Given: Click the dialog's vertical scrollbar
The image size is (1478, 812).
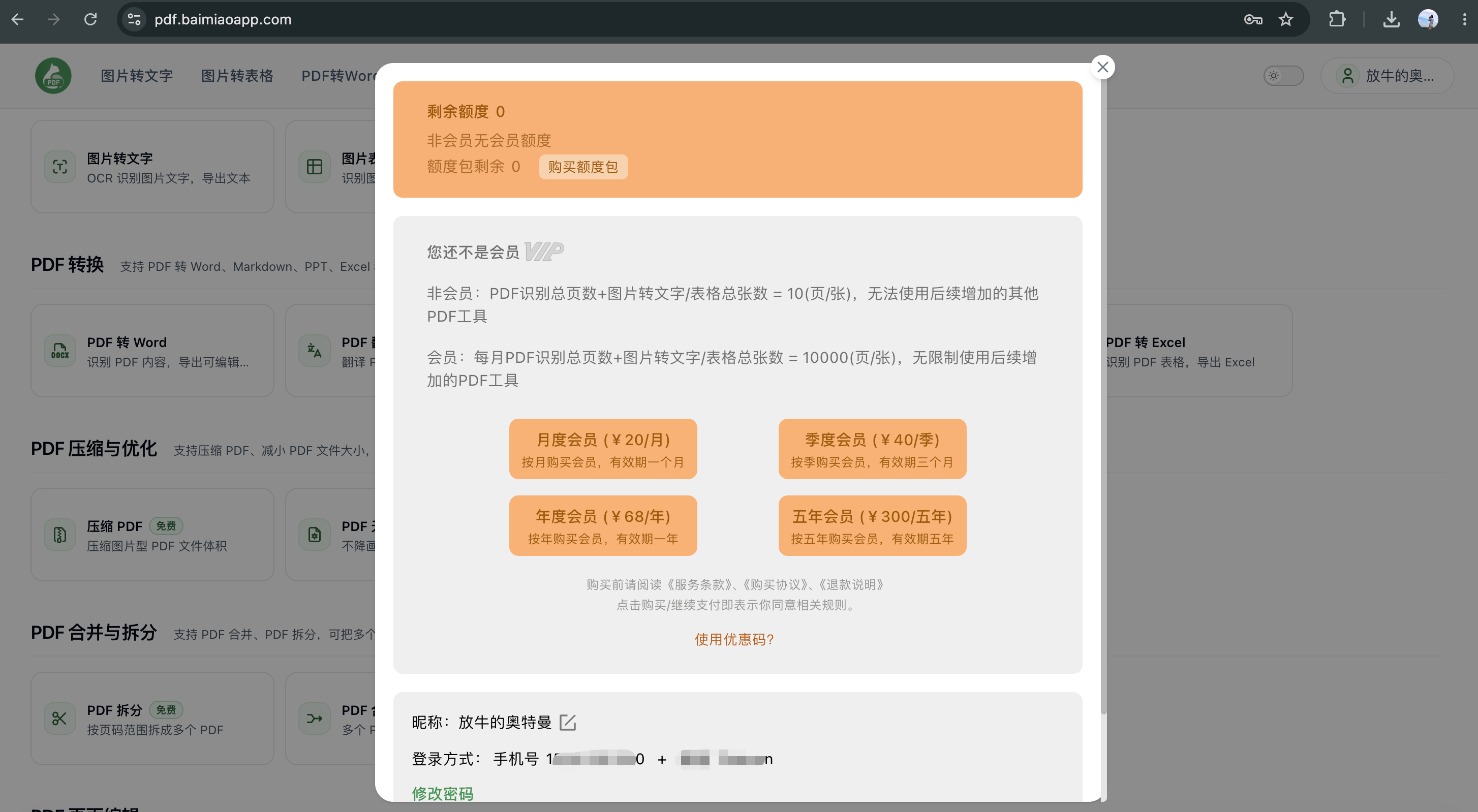Looking at the screenshot, I should click(x=1103, y=396).
